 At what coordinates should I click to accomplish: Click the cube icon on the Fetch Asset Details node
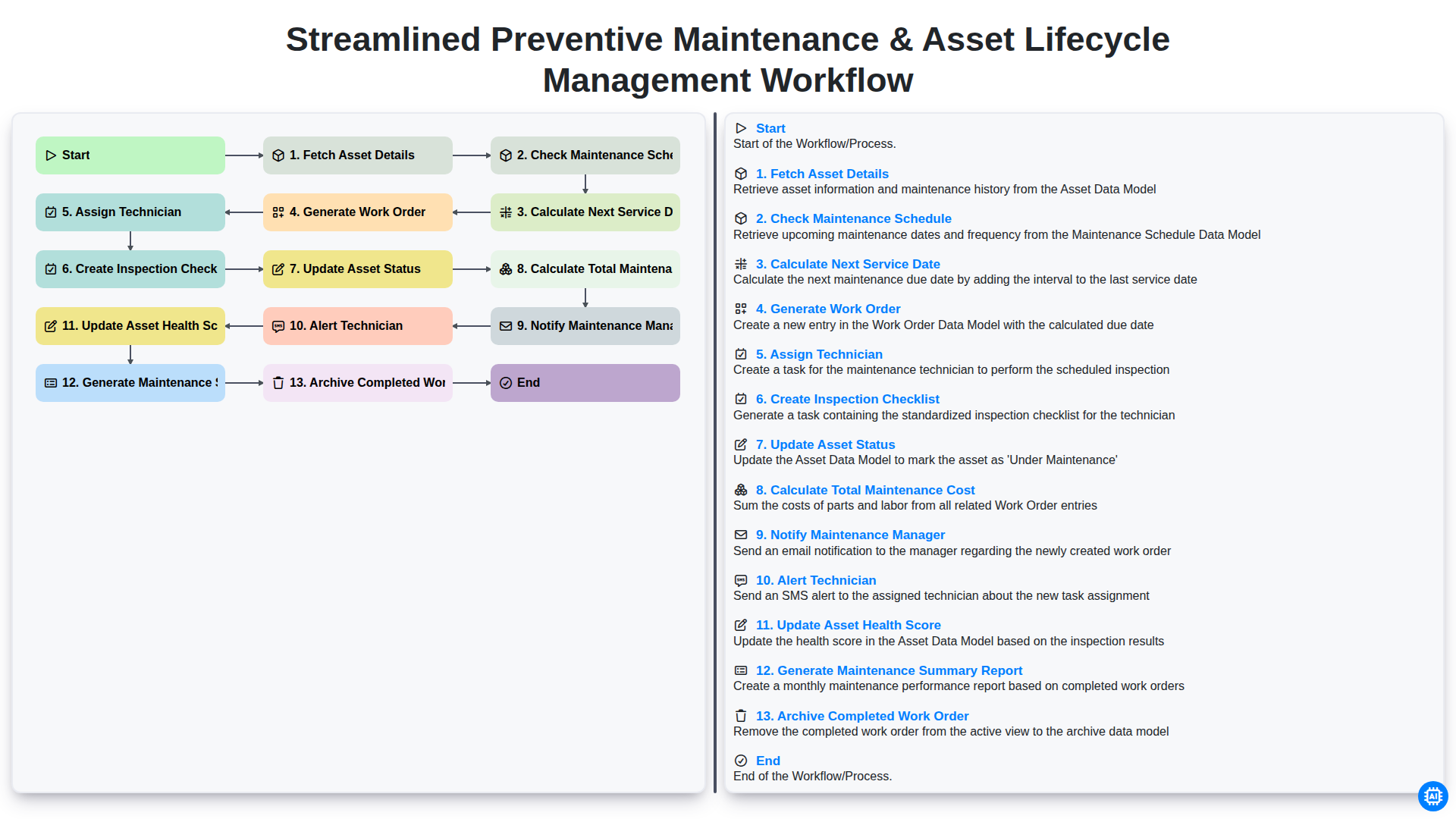[x=278, y=155]
